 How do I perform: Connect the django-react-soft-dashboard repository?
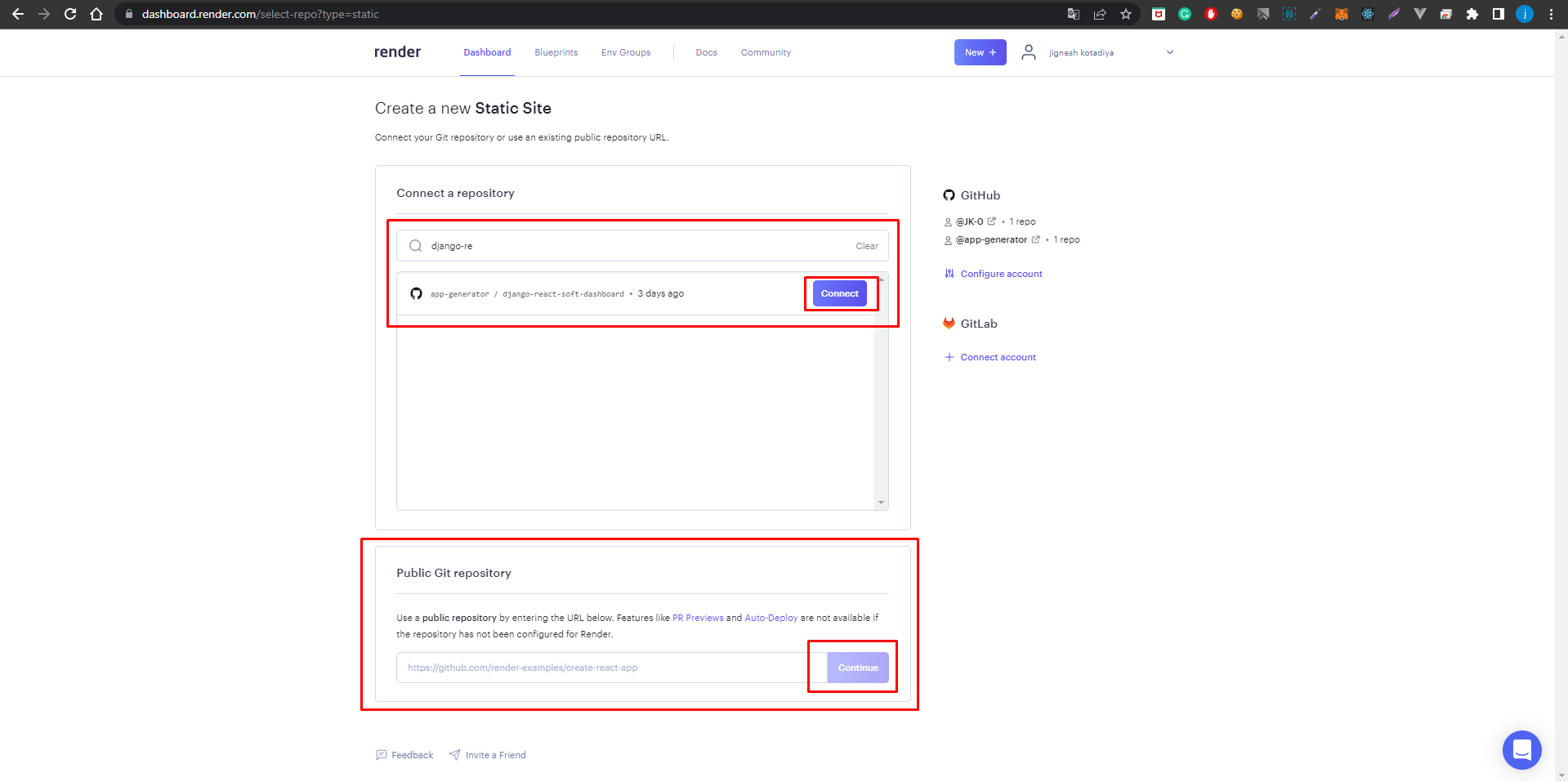pos(840,293)
